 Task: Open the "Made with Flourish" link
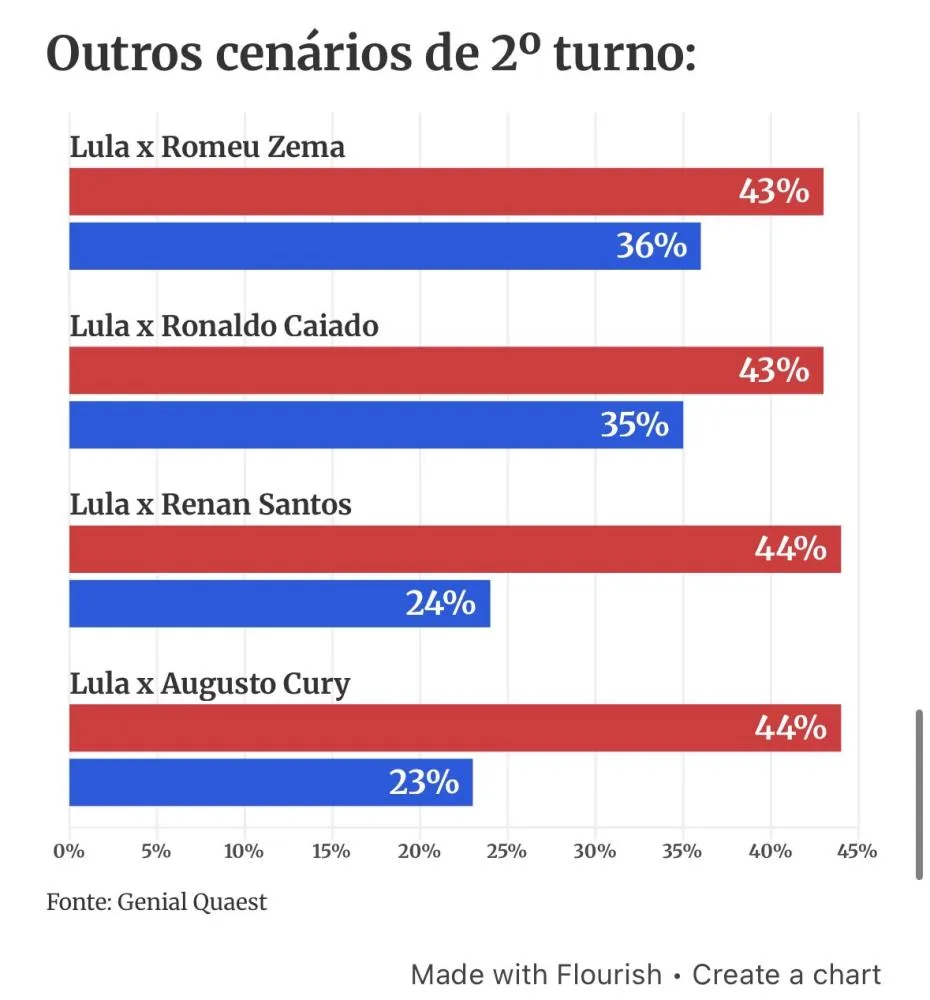[x=536, y=975]
